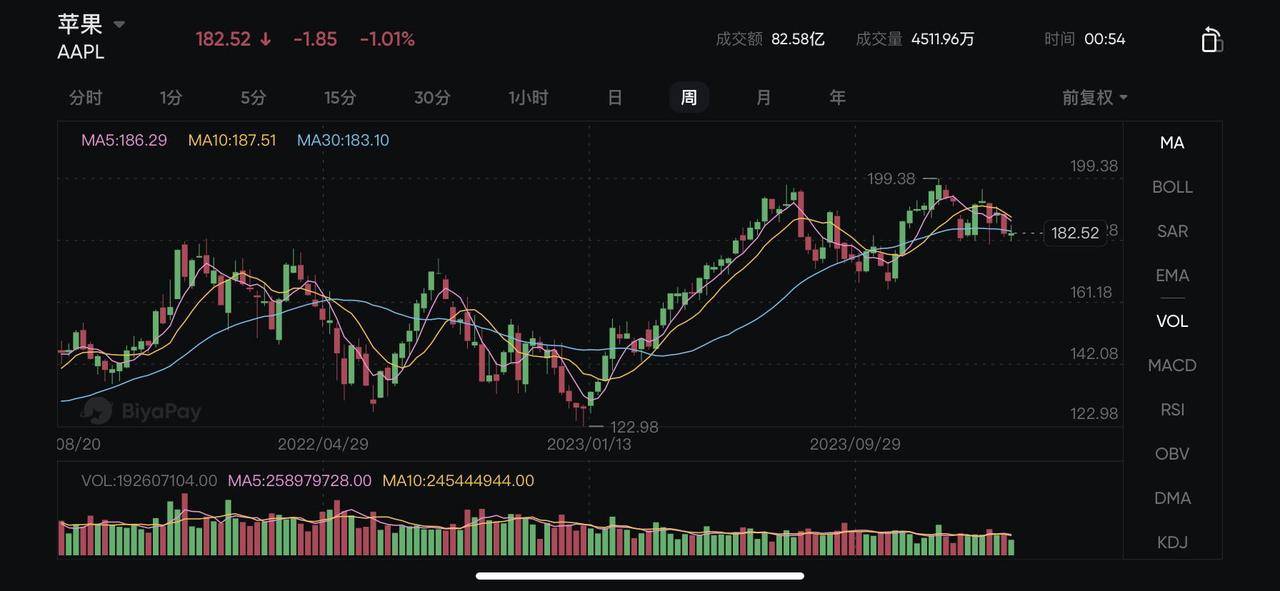Tap the 成交量 4511.96万 value
The height and width of the screenshot is (591, 1280).
(x=943, y=39)
